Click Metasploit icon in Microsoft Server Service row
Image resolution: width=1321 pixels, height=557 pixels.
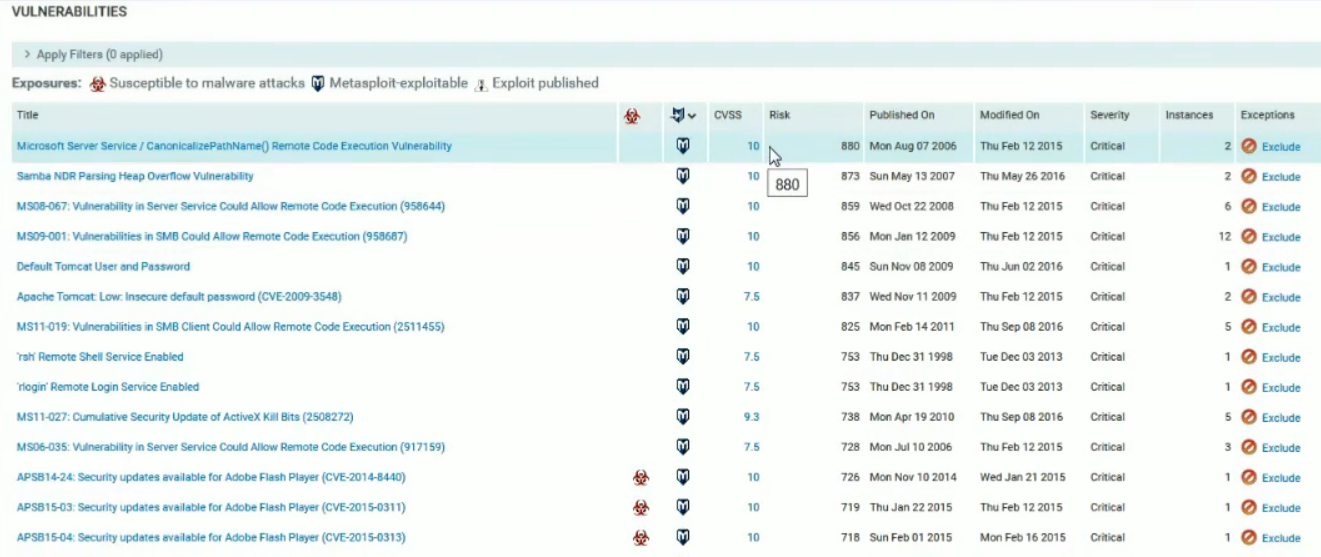pos(683,146)
